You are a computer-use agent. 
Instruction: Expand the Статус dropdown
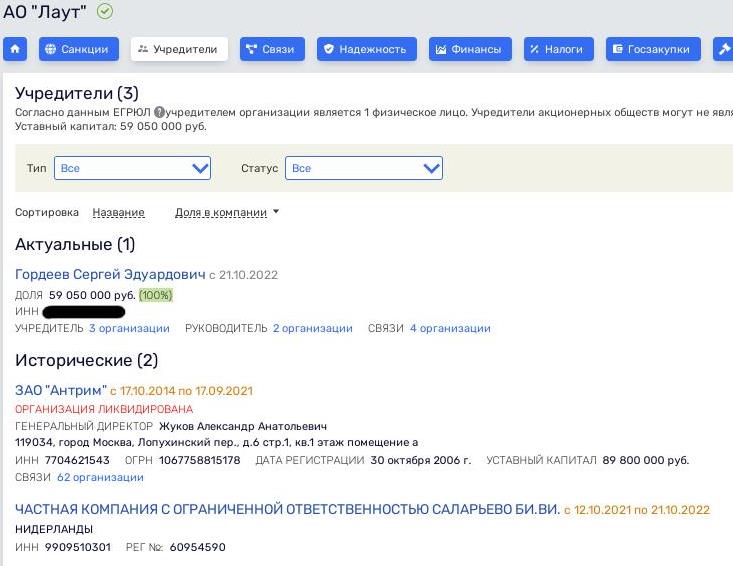[x=364, y=168]
